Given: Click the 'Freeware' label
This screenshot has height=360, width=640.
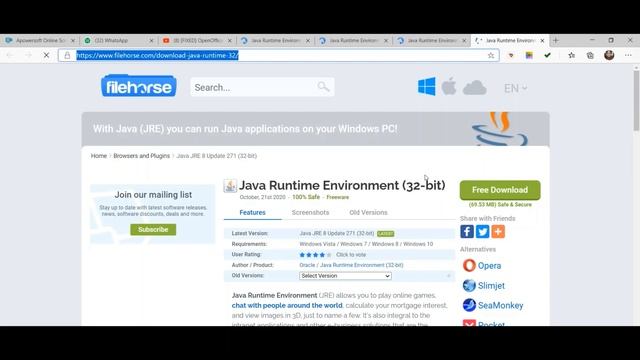Looking at the screenshot, I should [338, 197].
